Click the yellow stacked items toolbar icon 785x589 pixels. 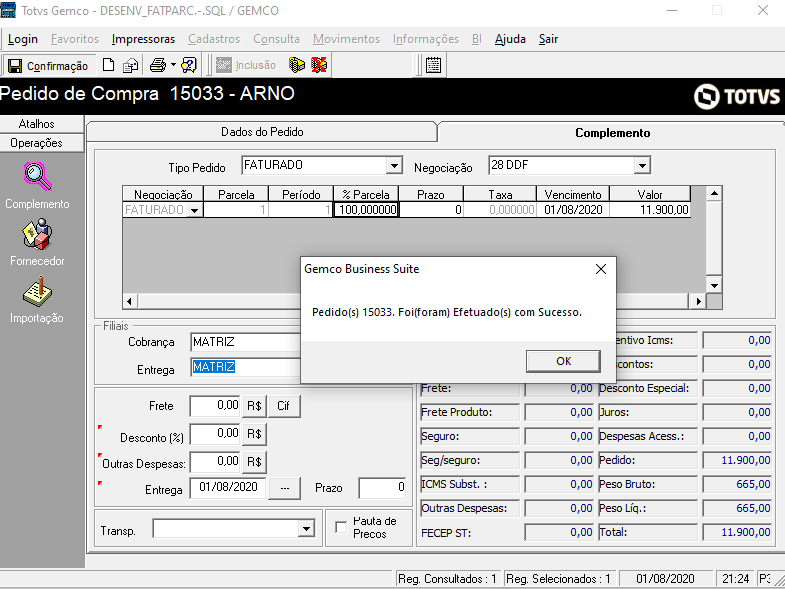coord(297,65)
